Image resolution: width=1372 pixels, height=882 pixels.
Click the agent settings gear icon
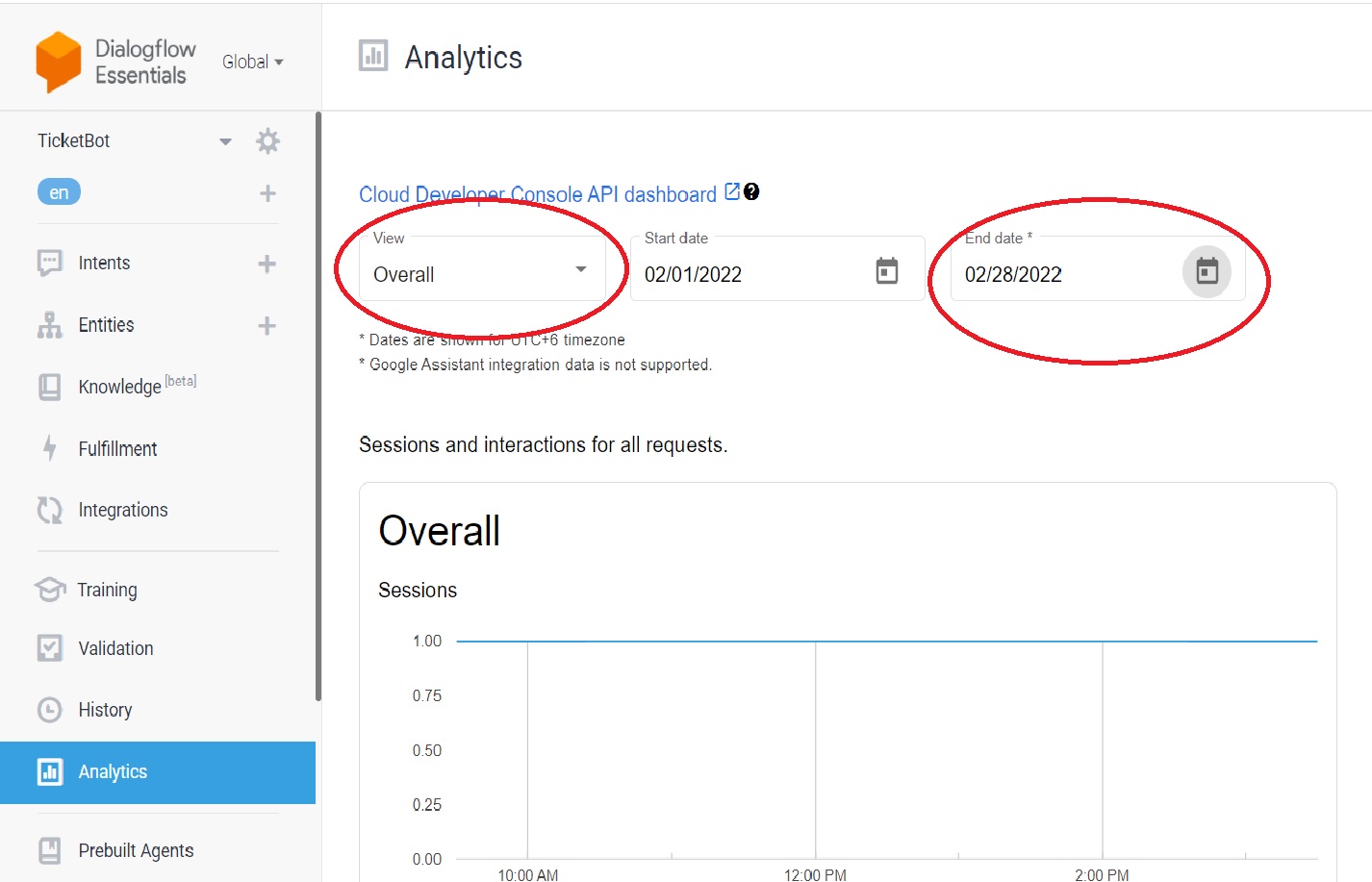[267, 140]
